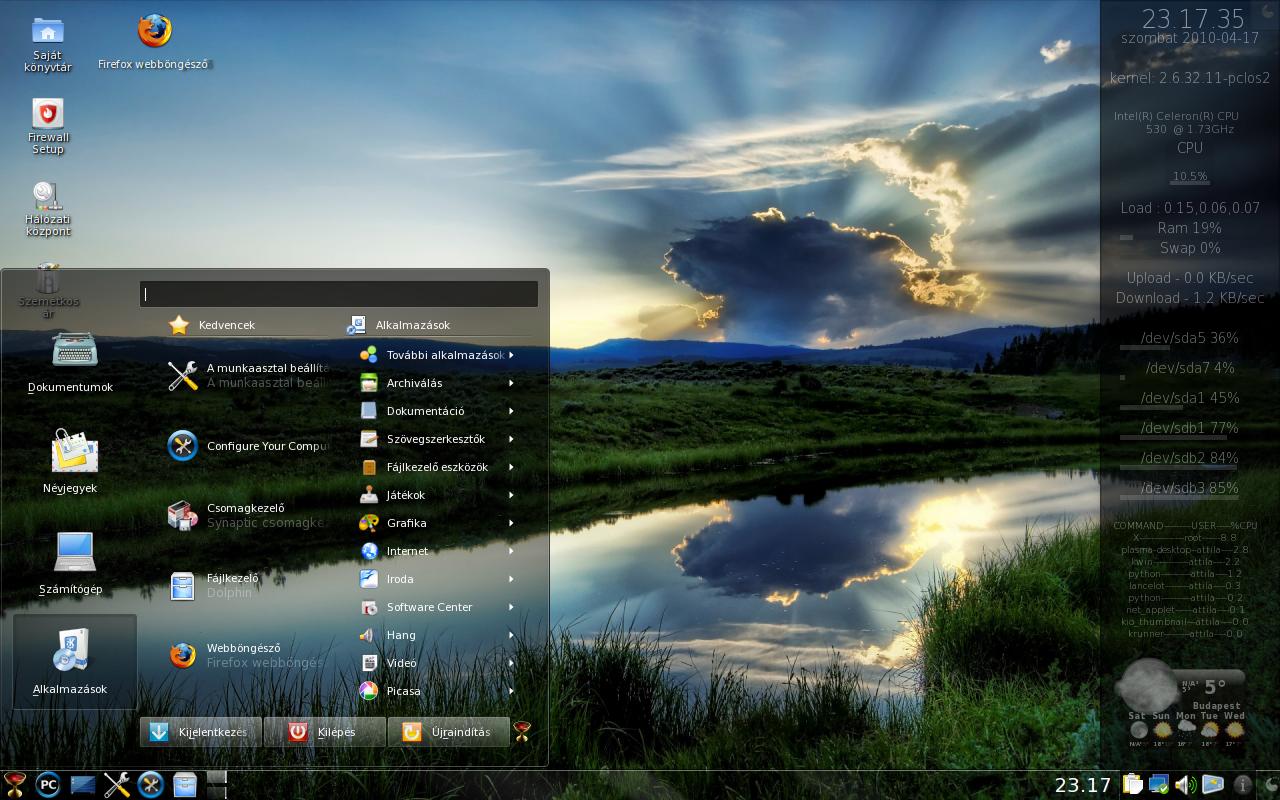This screenshot has height=800, width=1280.
Task: Open the file manager taskbar icon
Action: pyautogui.click(x=185, y=785)
